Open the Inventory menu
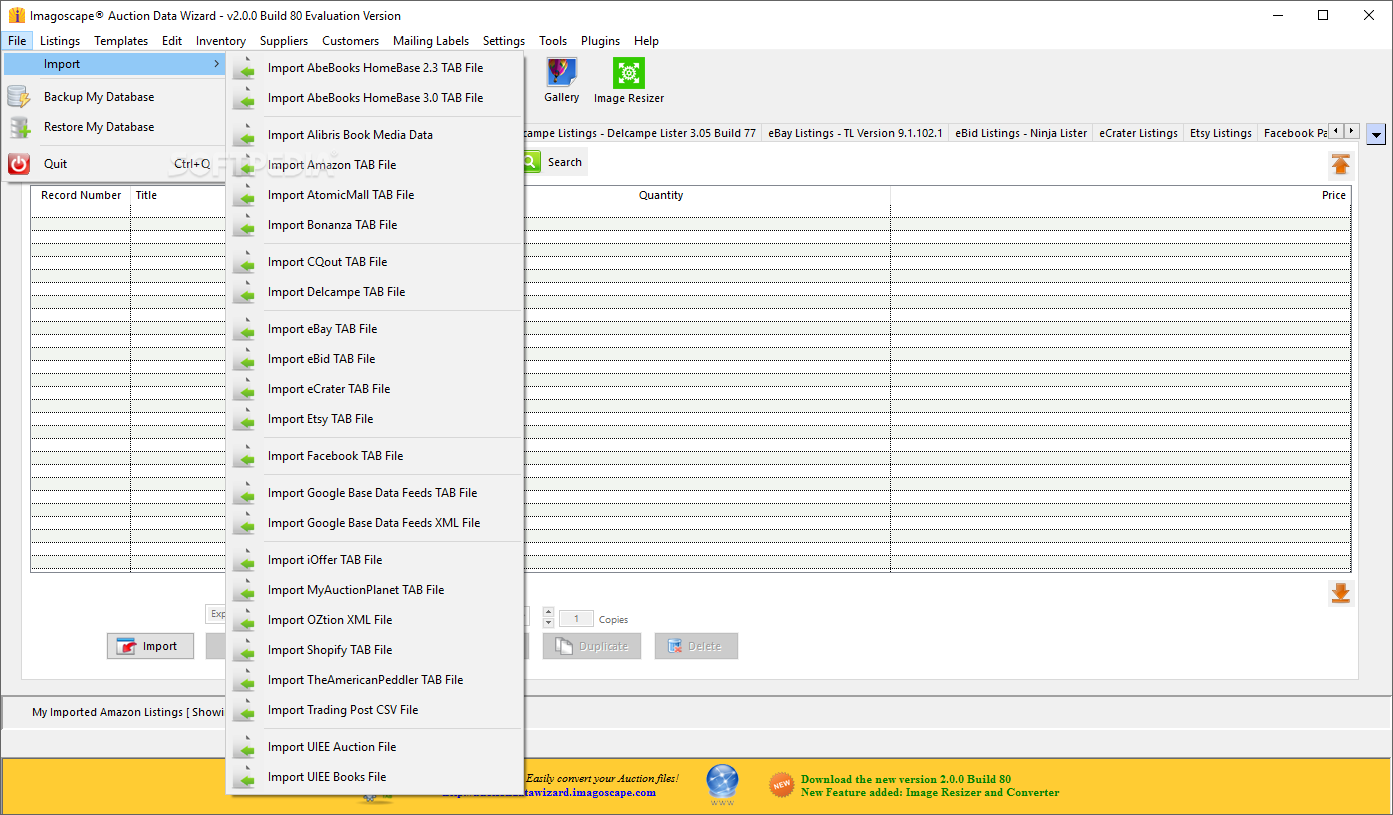The image size is (1393, 815). tap(221, 41)
